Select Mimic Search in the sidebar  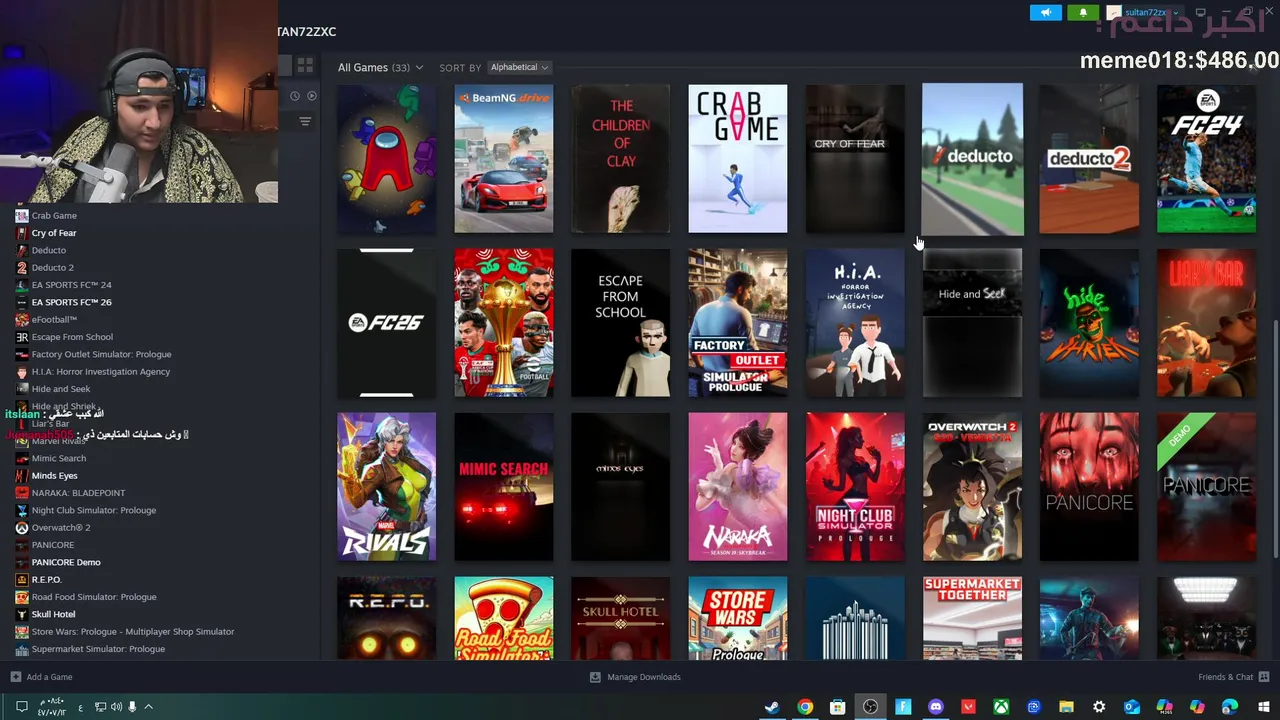click(59, 458)
